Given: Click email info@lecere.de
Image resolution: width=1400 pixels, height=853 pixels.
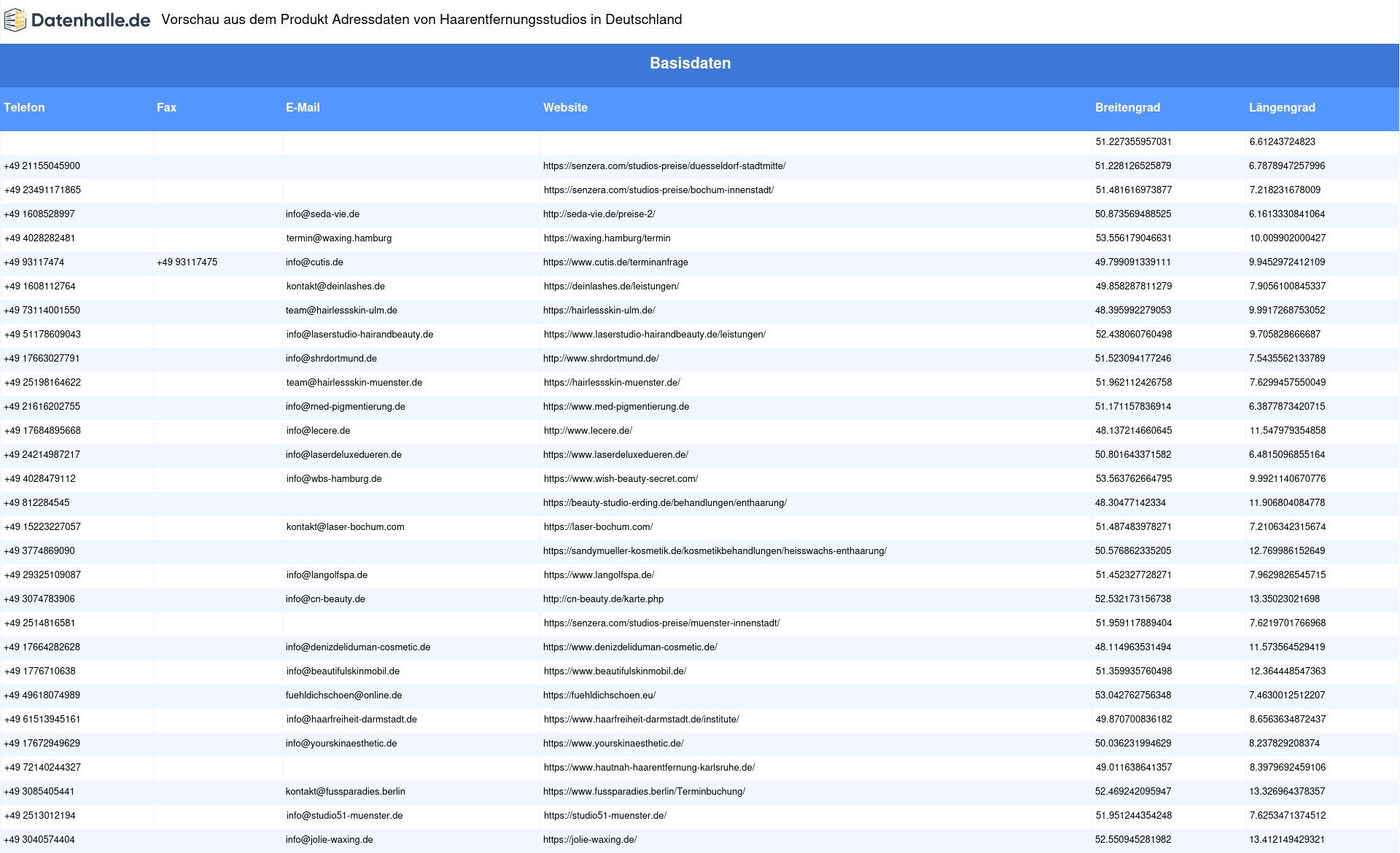Looking at the screenshot, I should 318,431.
